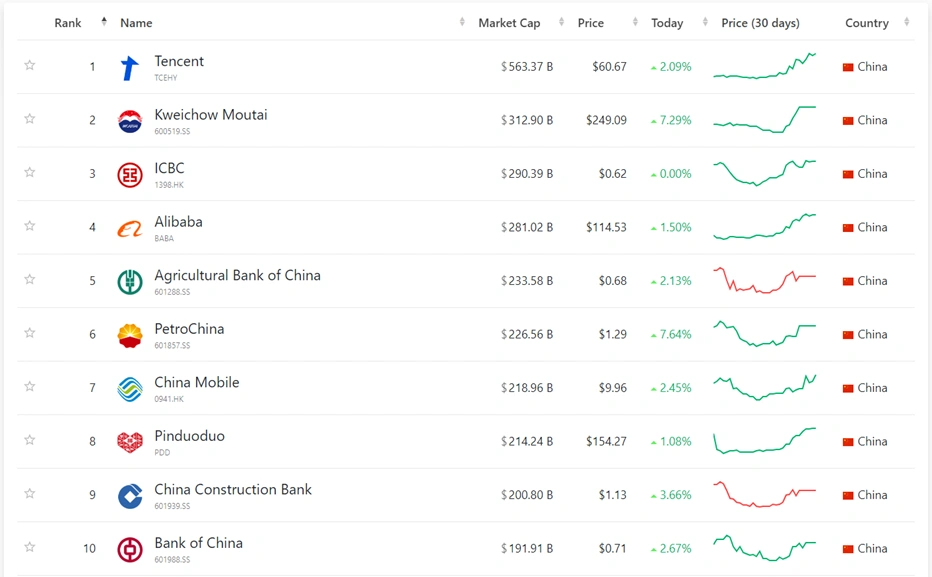932x577 pixels.
Task: Sort table by Market Cap column
Action: (x=509, y=23)
